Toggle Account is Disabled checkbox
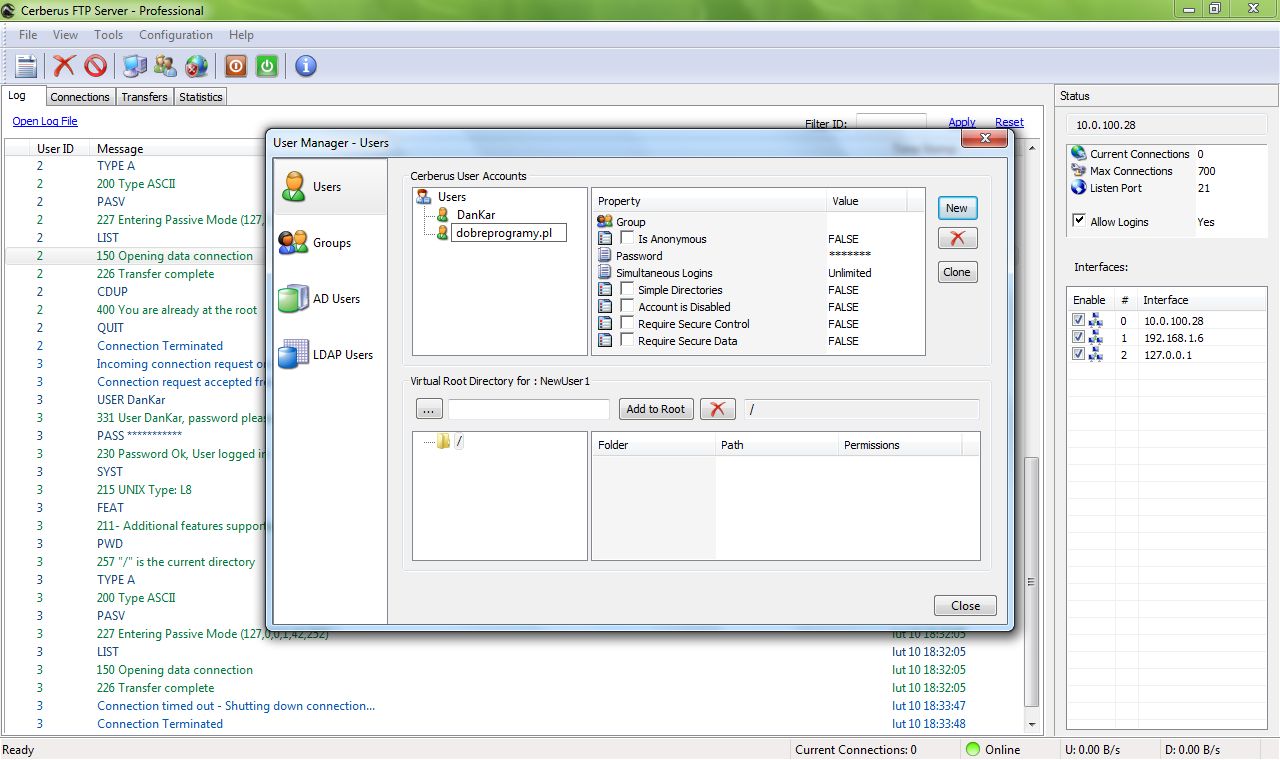Screen dimensions: 1280x760 tap(627, 306)
